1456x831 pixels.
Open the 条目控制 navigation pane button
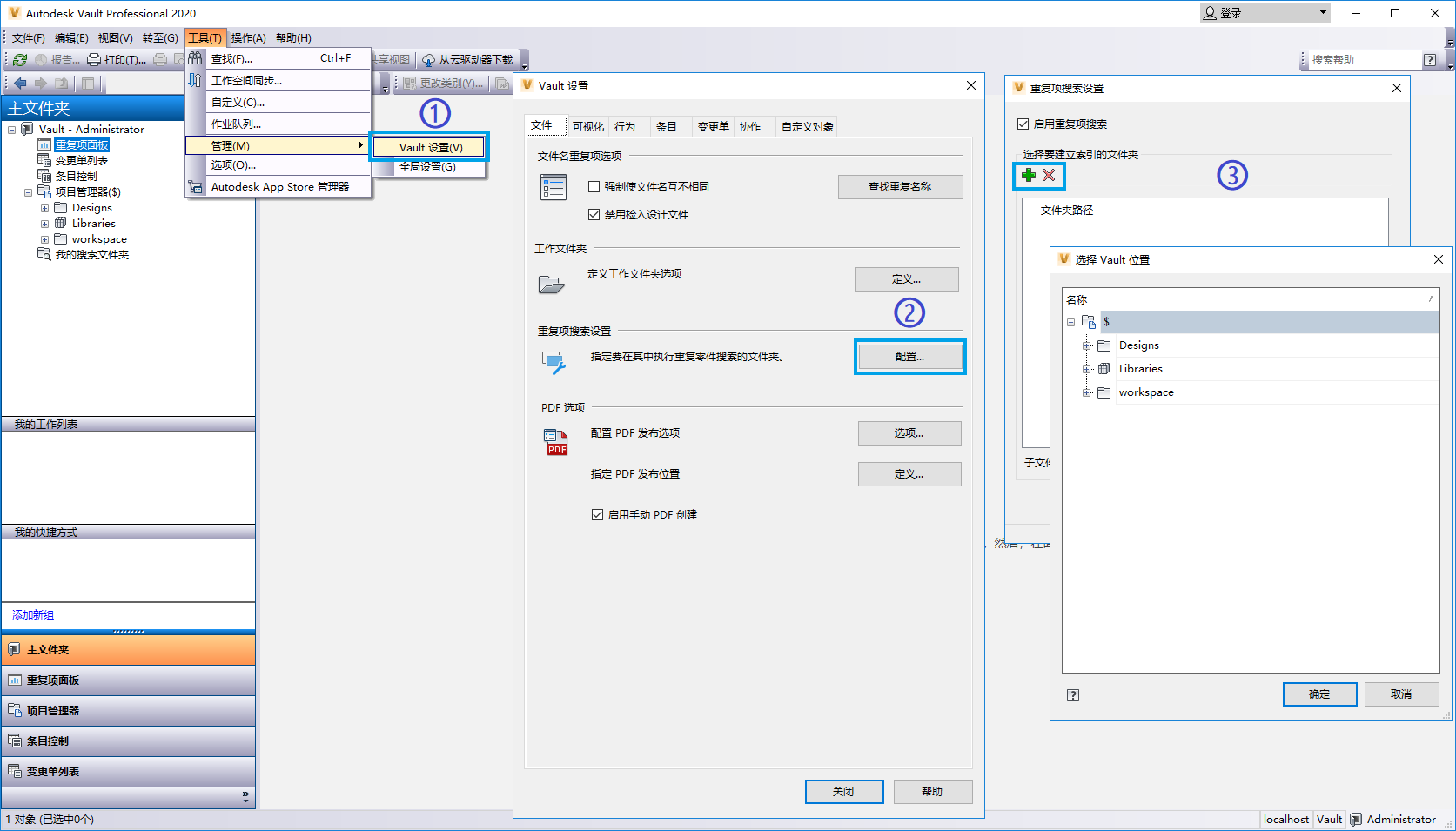point(128,741)
